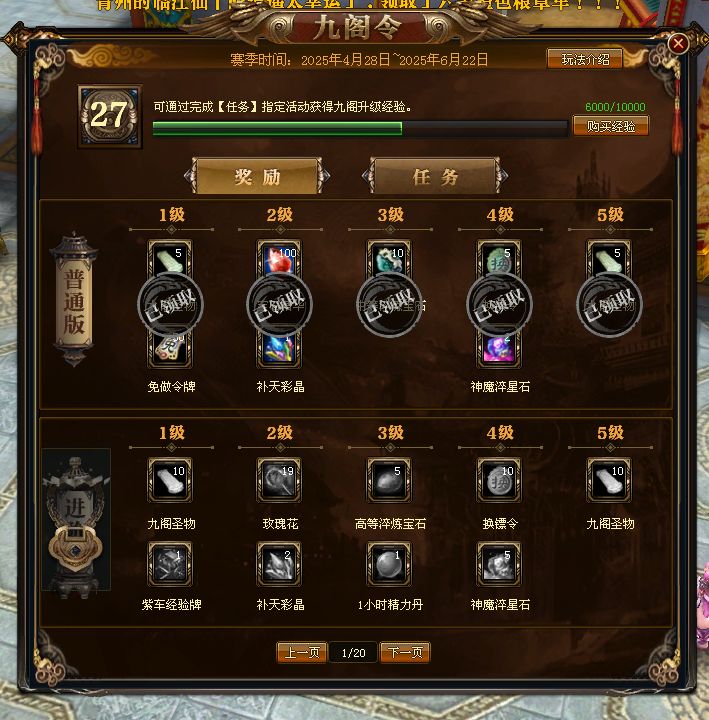
Task: Select the 1小时精力丹 reward icon
Action: (389, 564)
